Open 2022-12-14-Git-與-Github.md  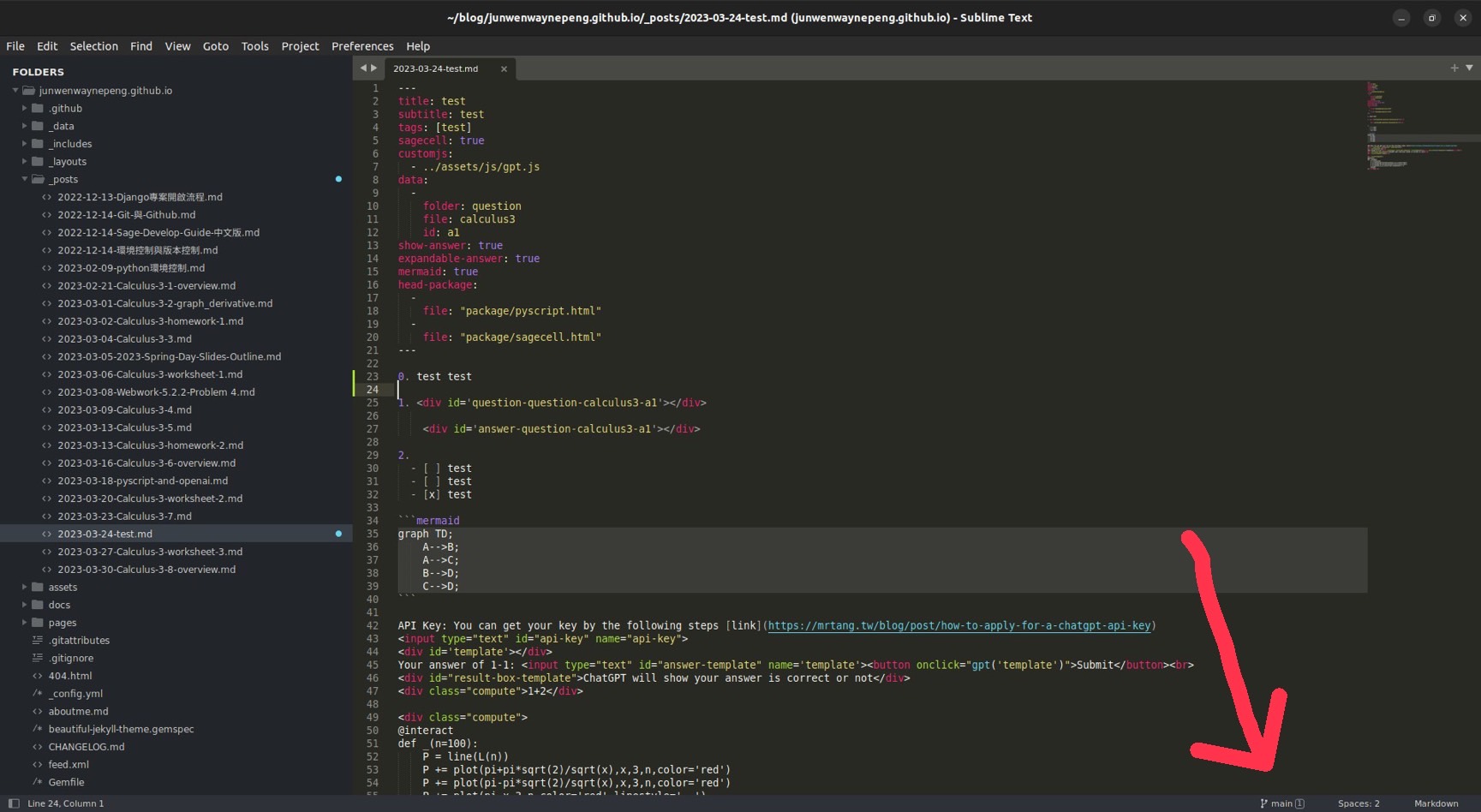(126, 215)
